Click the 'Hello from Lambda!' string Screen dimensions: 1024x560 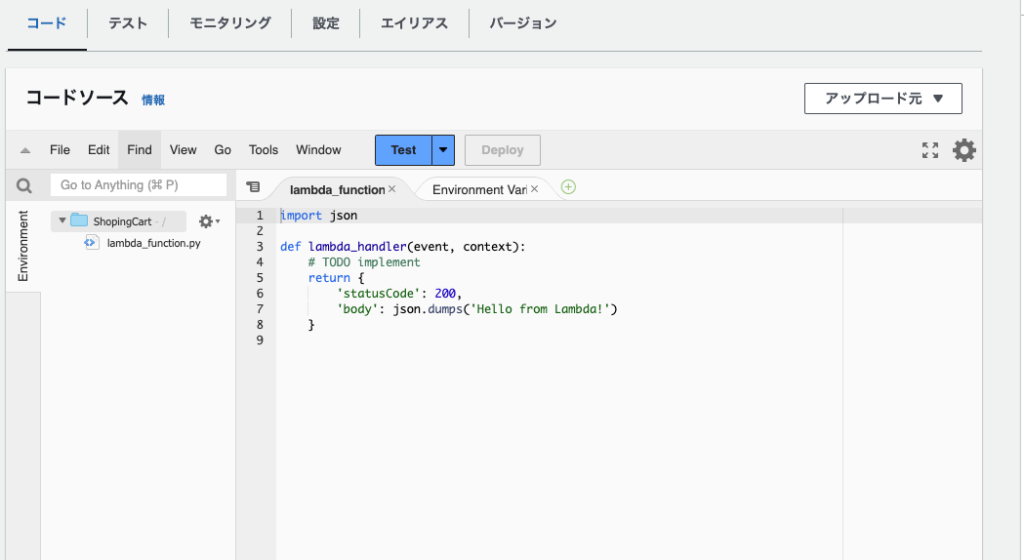pyautogui.click(x=541, y=309)
